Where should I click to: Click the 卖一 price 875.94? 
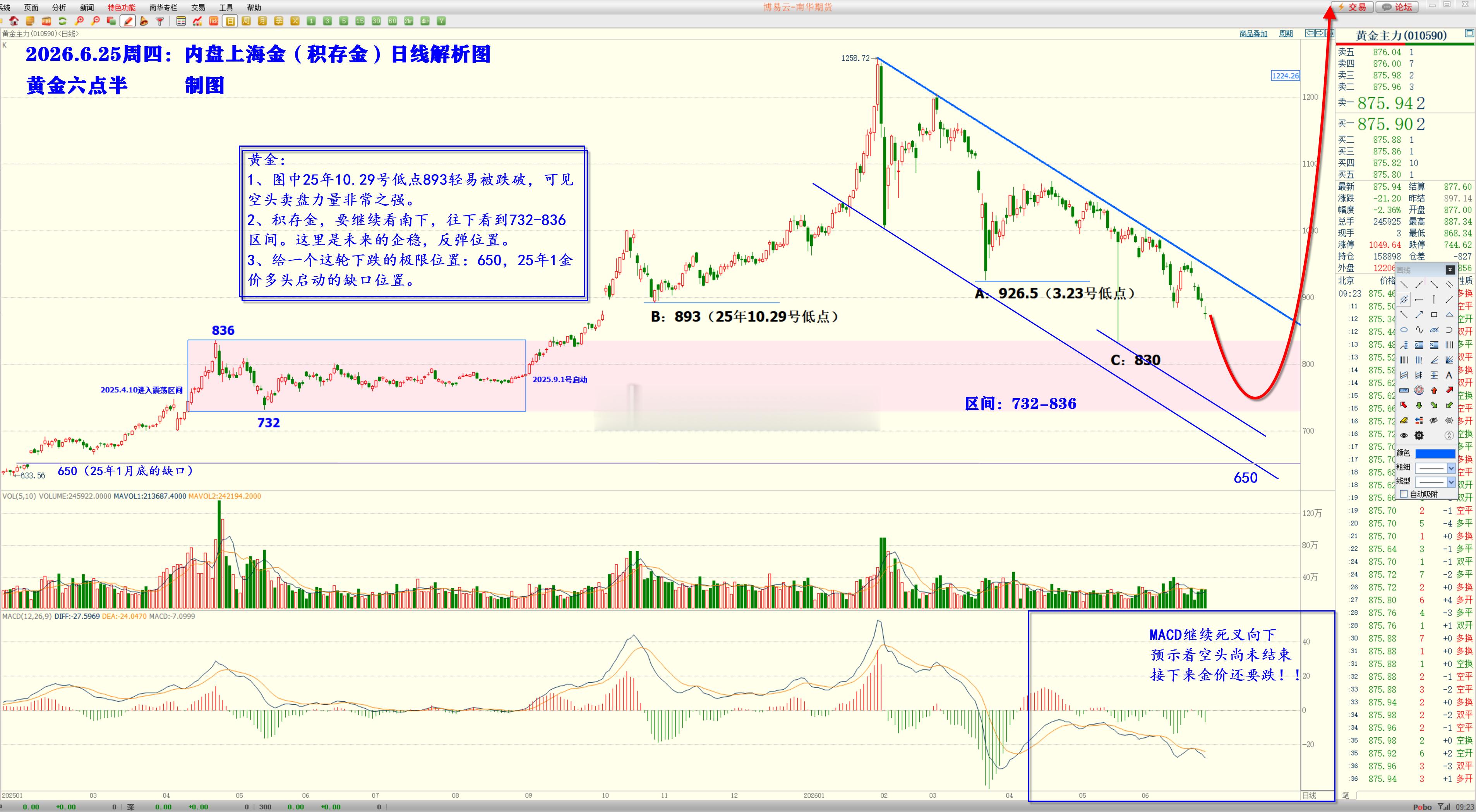pyautogui.click(x=1385, y=103)
